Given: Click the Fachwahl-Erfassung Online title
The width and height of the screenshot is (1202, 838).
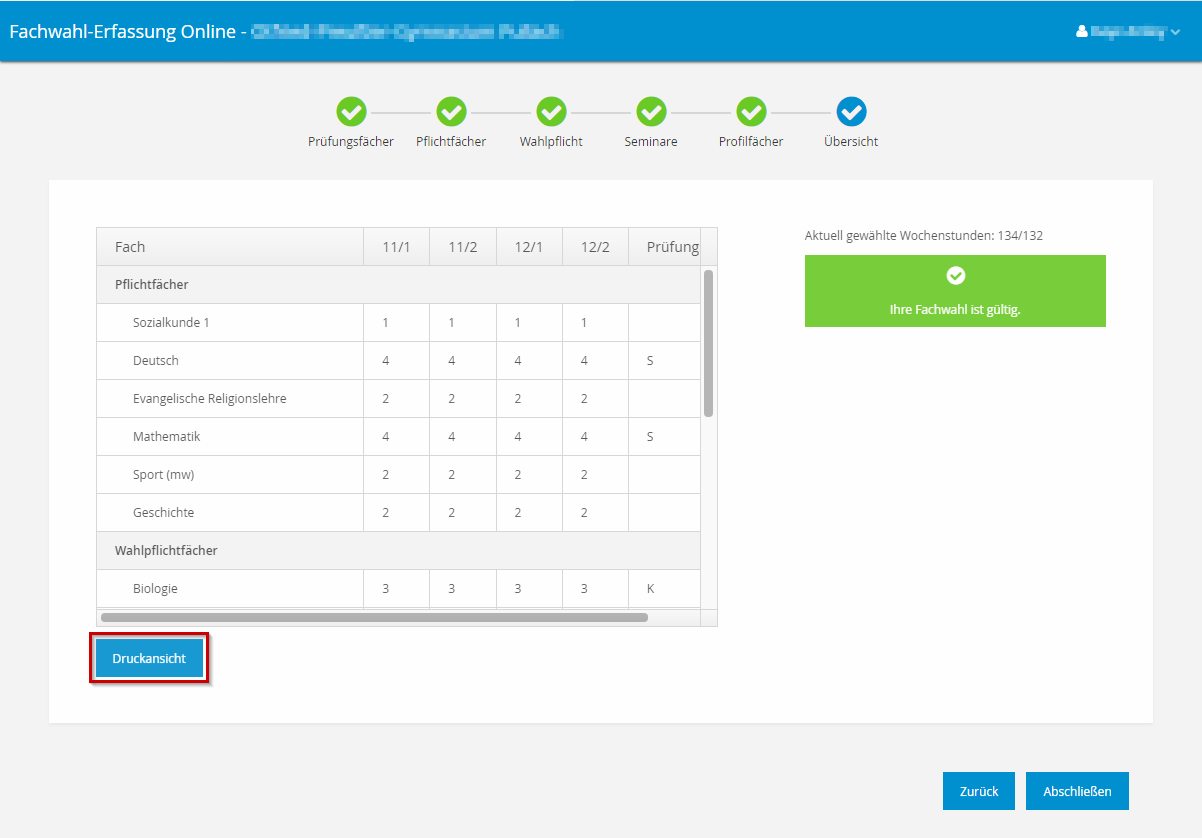Looking at the screenshot, I should 121,32.
